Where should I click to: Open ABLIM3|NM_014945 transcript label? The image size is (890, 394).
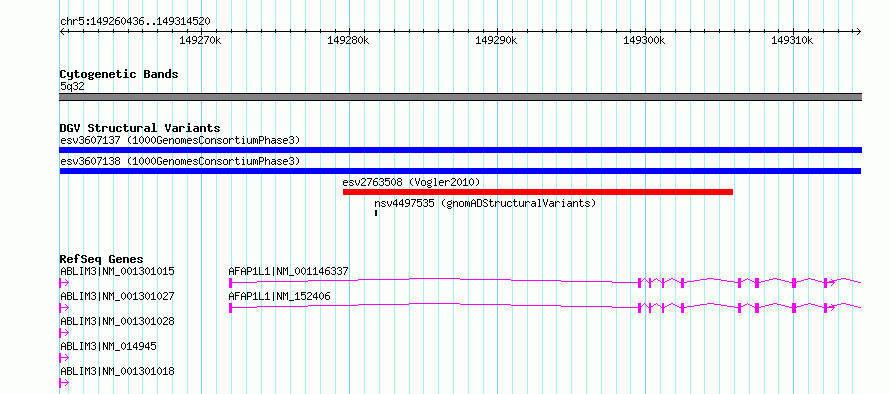(108, 346)
